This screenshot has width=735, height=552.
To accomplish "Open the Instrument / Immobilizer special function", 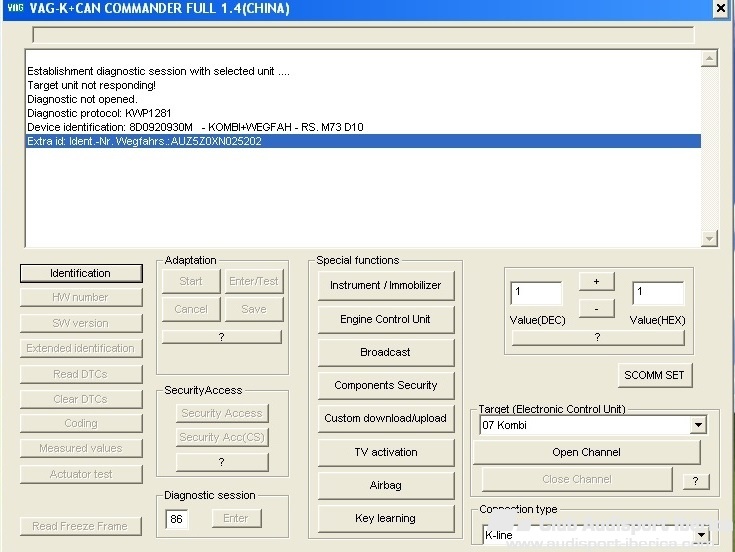I will point(386,285).
